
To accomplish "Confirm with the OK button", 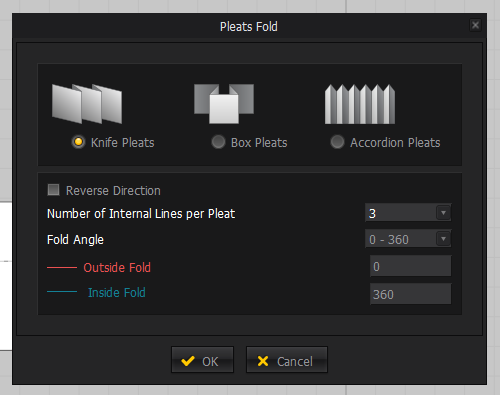I will (202, 360).
